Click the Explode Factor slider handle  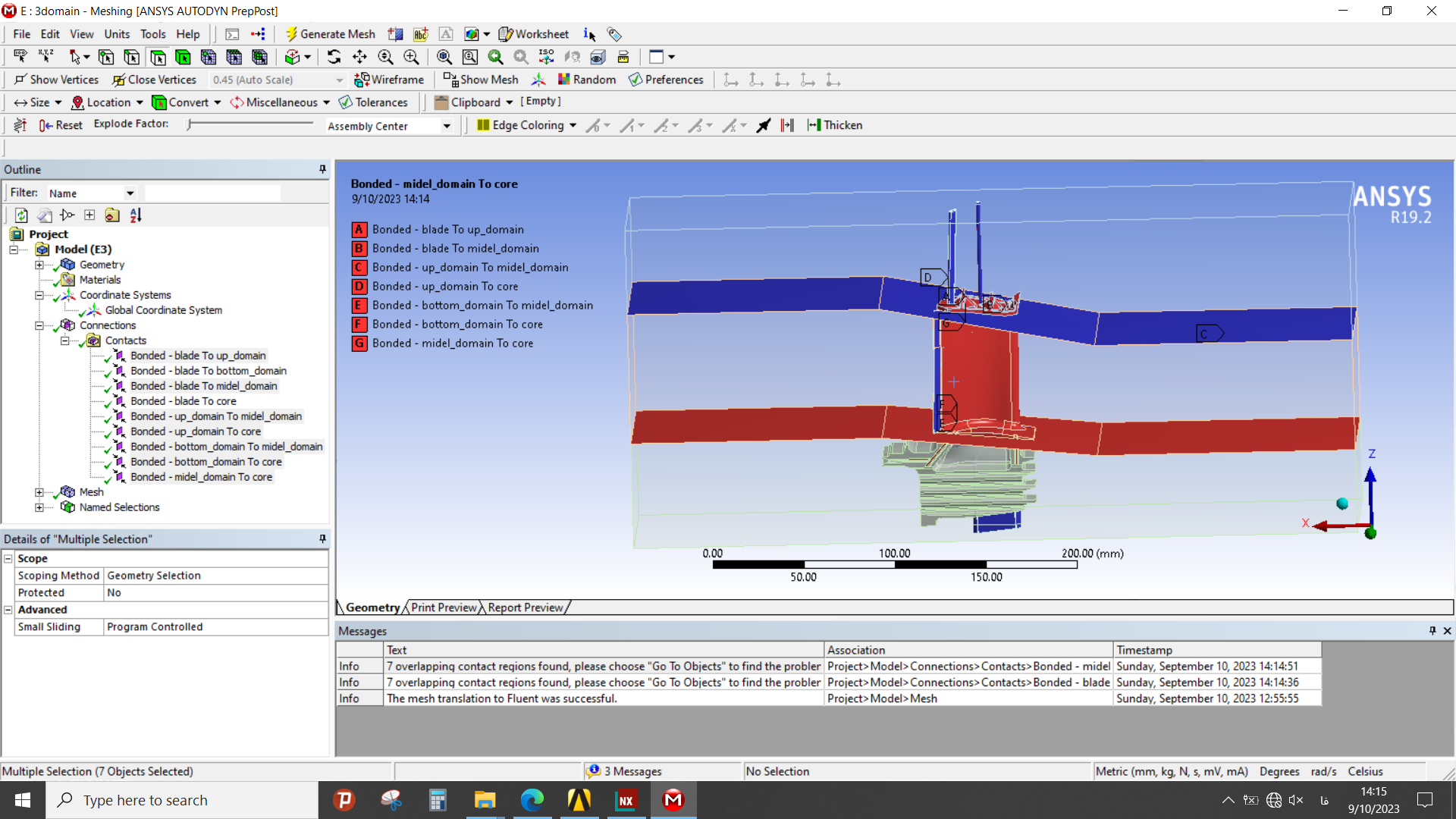click(x=190, y=124)
